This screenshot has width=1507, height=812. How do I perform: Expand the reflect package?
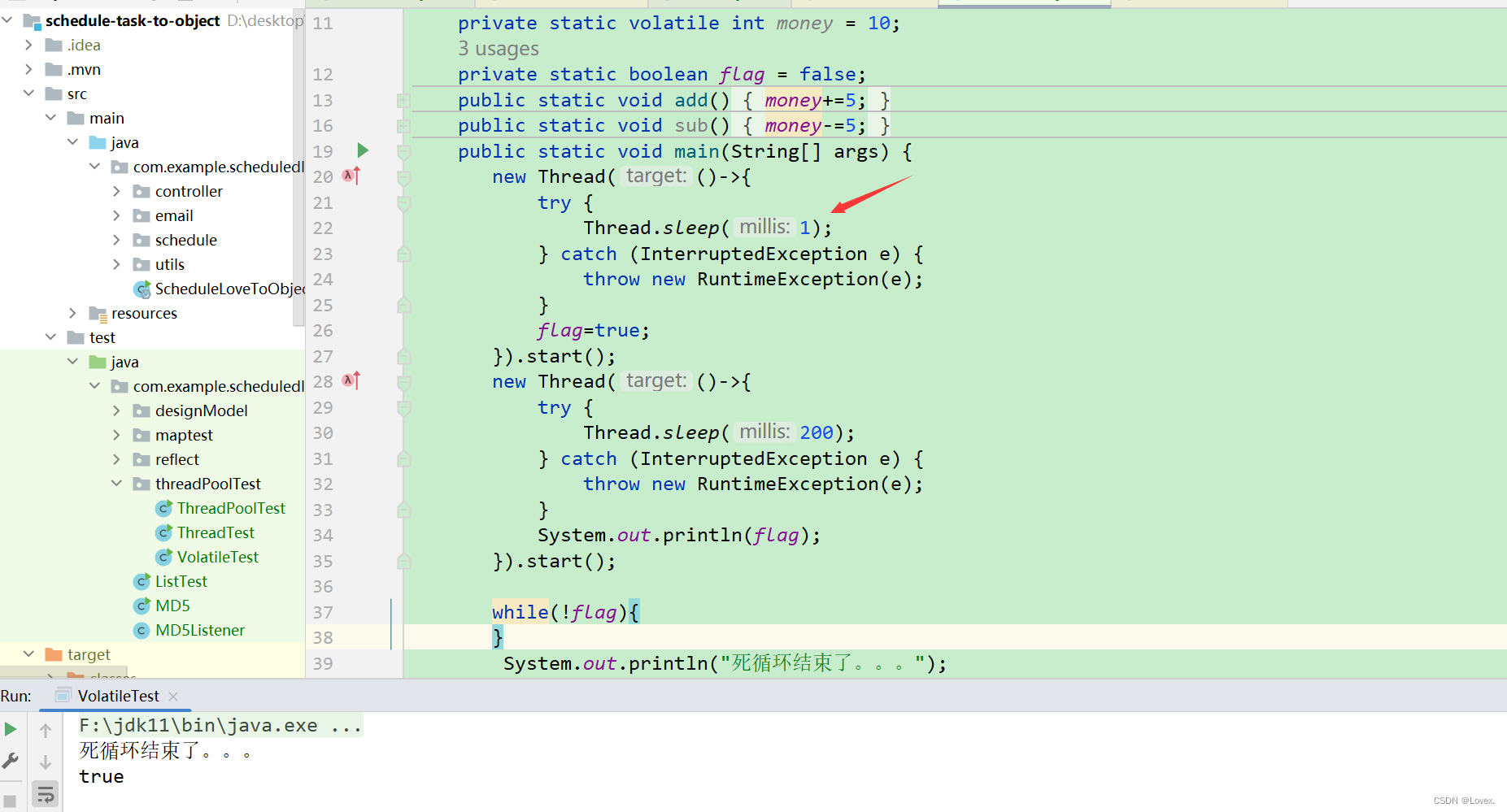tap(117, 459)
